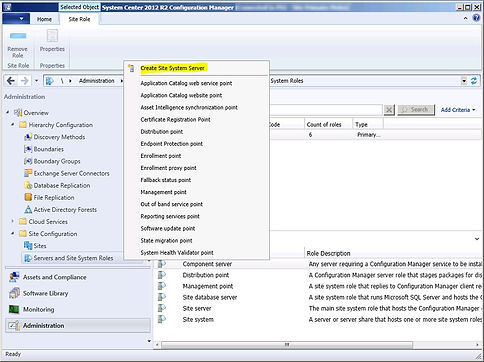Viewport: 484px width, 362px height.
Task: Open the blue application menu dropdown
Action: pyautogui.click(x=16, y=19)
